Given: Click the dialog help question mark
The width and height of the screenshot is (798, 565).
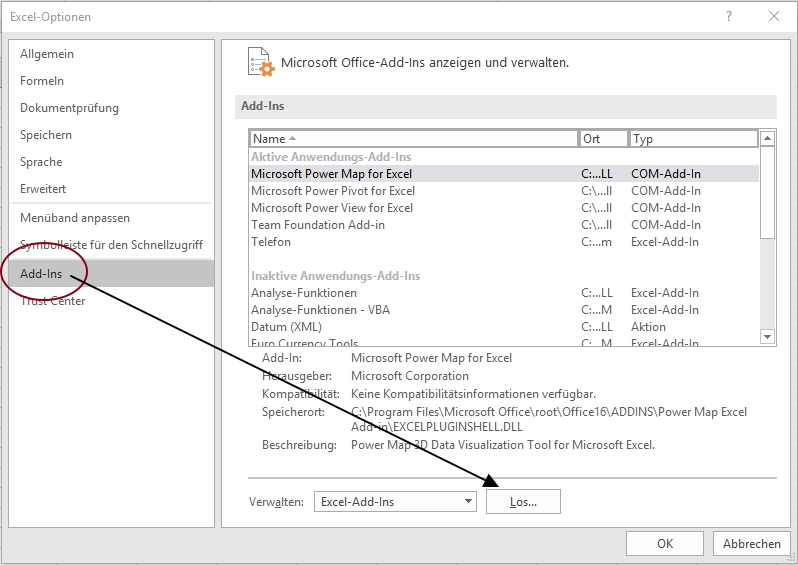Looking at the screenshot, I should [x=729, y=16].
